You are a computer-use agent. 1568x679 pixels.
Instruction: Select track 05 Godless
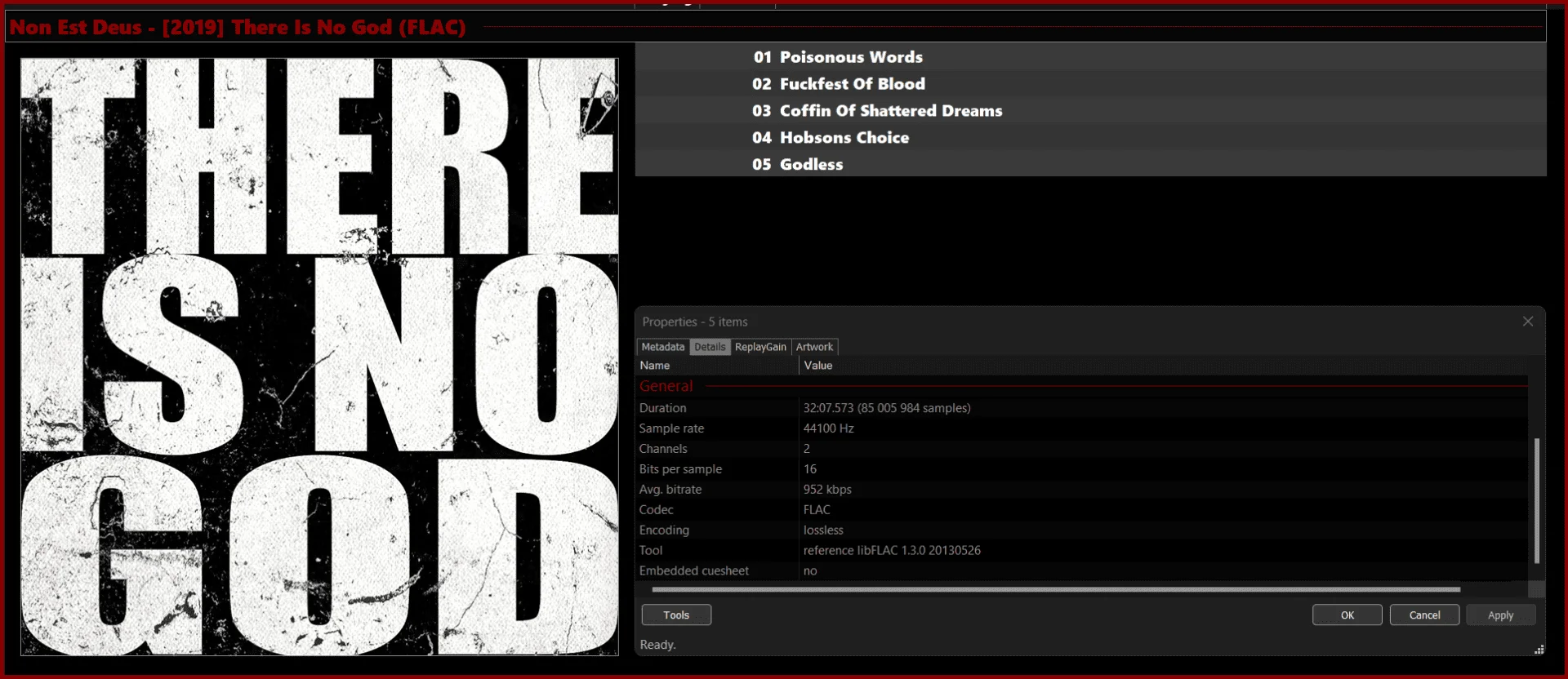tap(1090, 164)
